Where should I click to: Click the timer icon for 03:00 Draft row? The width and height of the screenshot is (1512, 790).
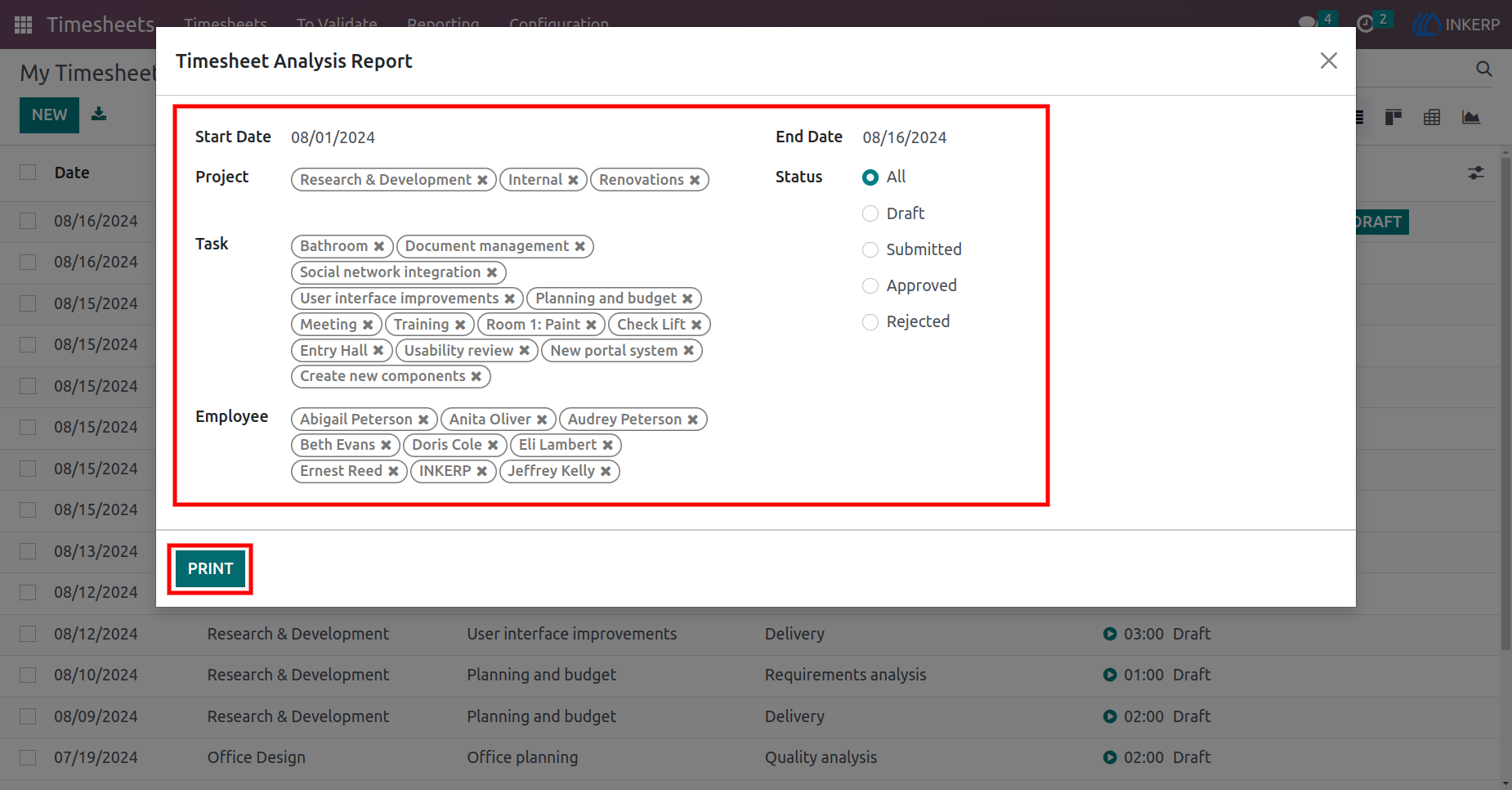tap(1110, 634)
